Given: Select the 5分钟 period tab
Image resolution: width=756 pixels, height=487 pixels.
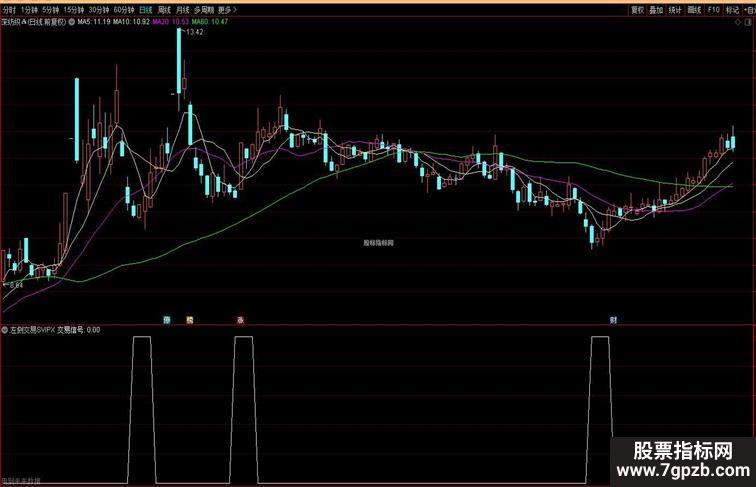Looking at the screenshot, I should pyautogui.click(x=50, y=10).
